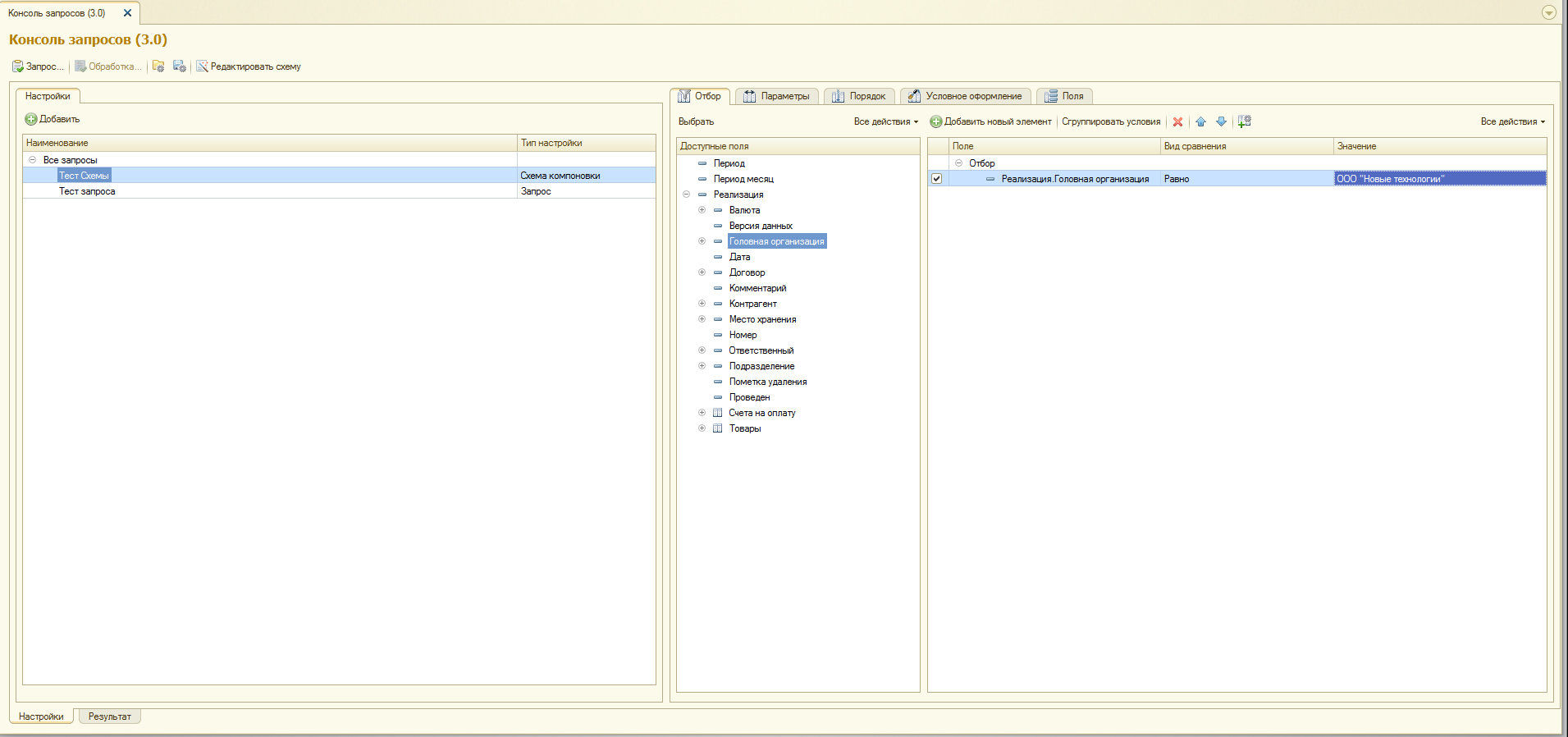Switch to the Параметры tab

click(x=777, y=96)
